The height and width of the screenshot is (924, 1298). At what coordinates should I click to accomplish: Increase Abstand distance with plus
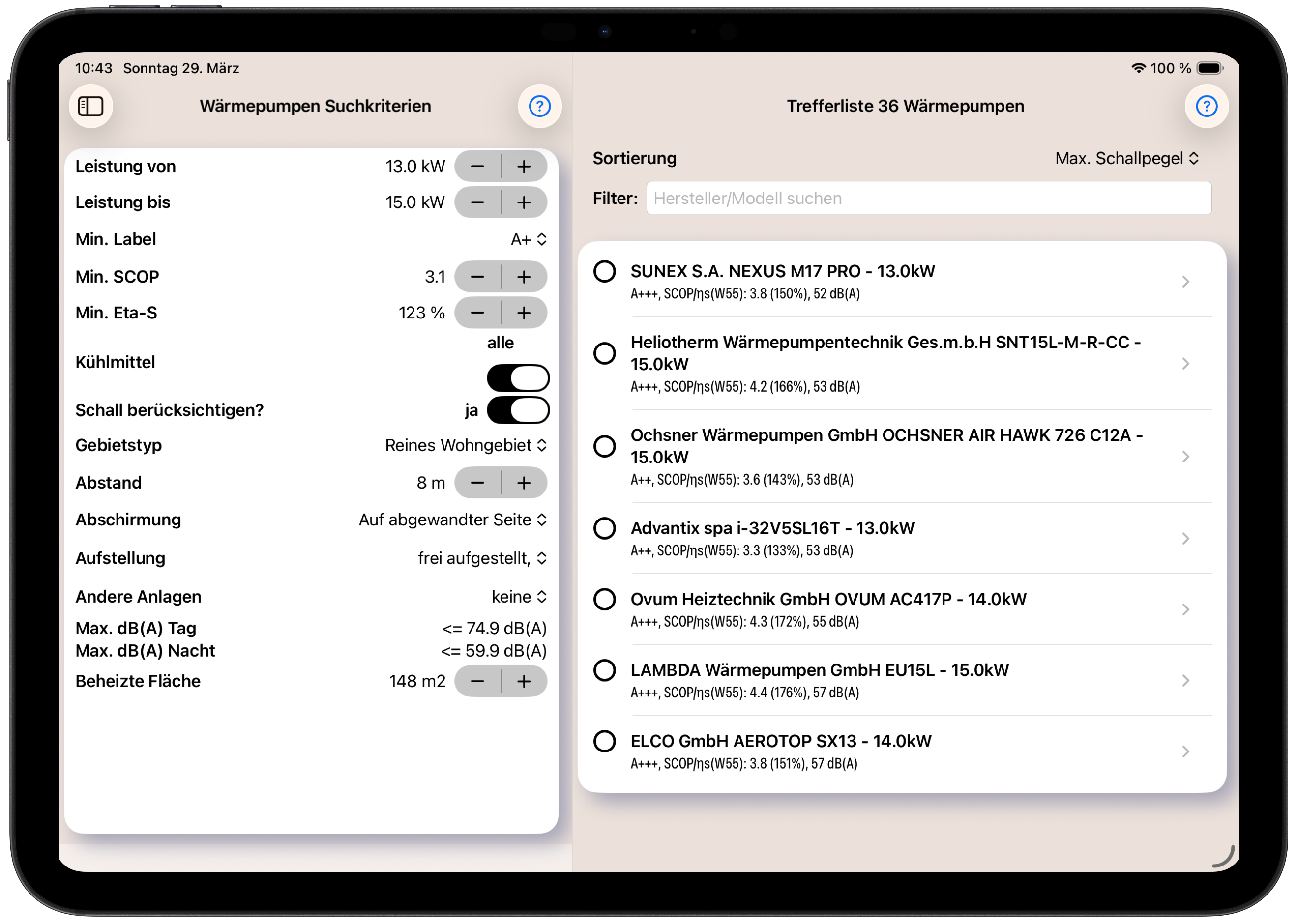(524, 483)
